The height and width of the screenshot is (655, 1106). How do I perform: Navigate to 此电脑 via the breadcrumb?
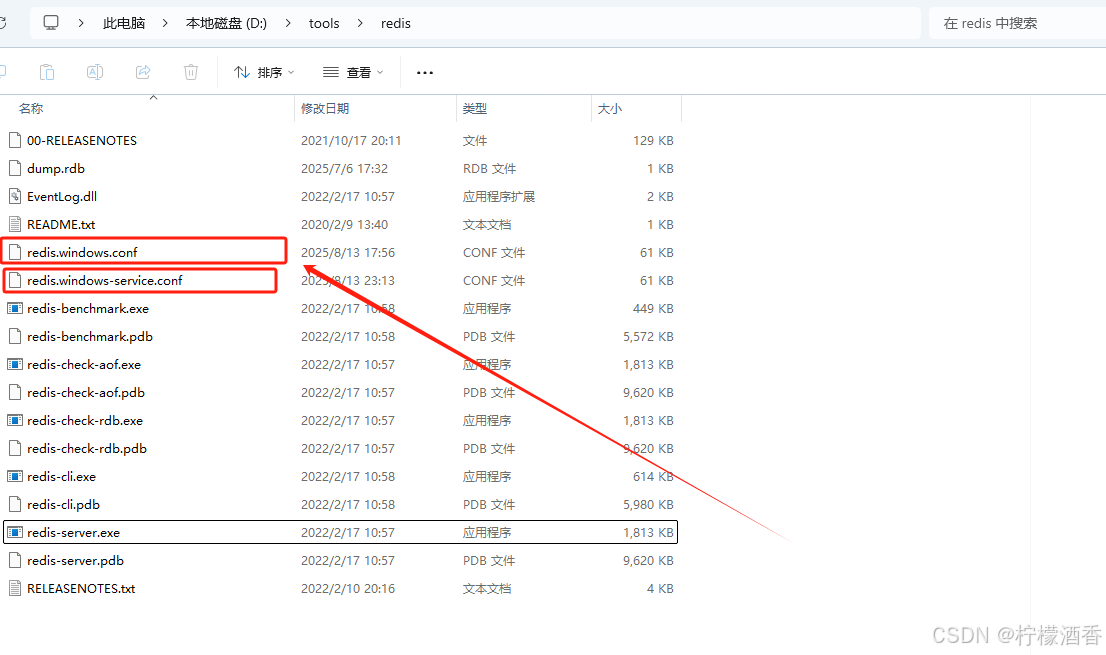[x=123, y=22]
